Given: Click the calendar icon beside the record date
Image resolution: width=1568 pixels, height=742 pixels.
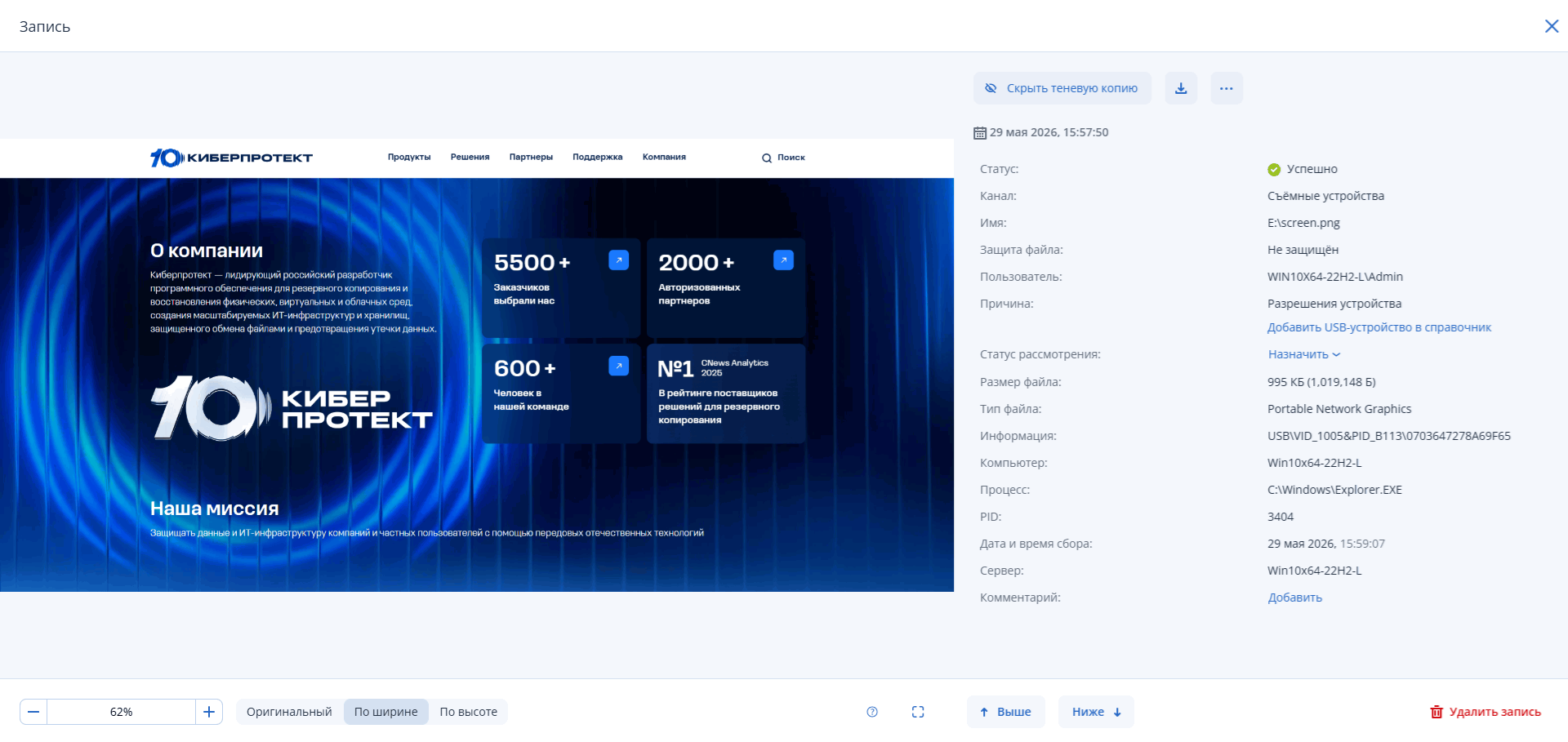Looking at the screenshot, I should [x=980, y=133].
